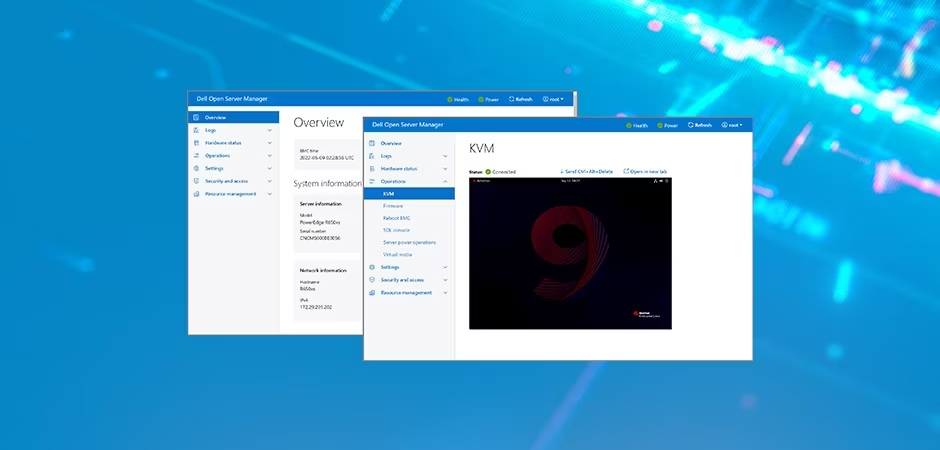This screenshot has height=450, width=940.
Task: Select Reboot BMC under Operations
Action: click(x=397, y=218)
